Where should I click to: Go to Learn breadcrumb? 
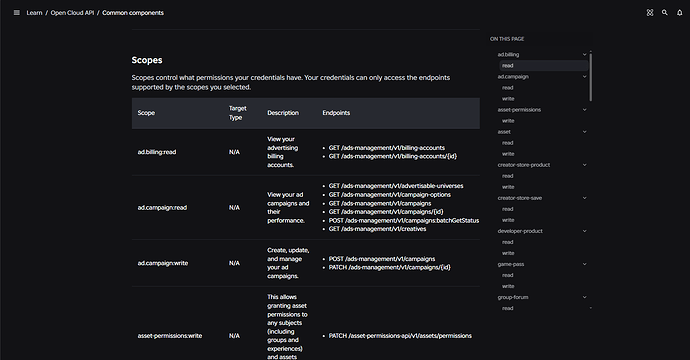[x=34, y=13]
